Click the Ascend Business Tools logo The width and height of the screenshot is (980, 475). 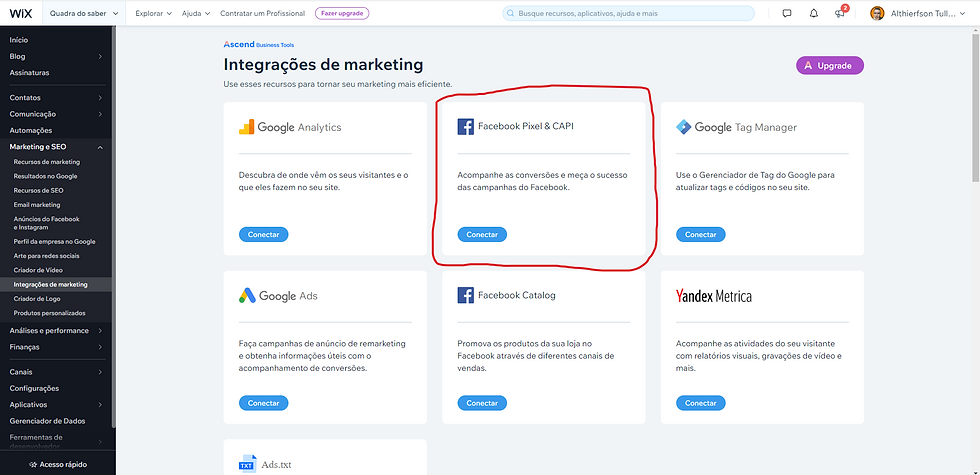pyautogui.click(x=259, y=44)
